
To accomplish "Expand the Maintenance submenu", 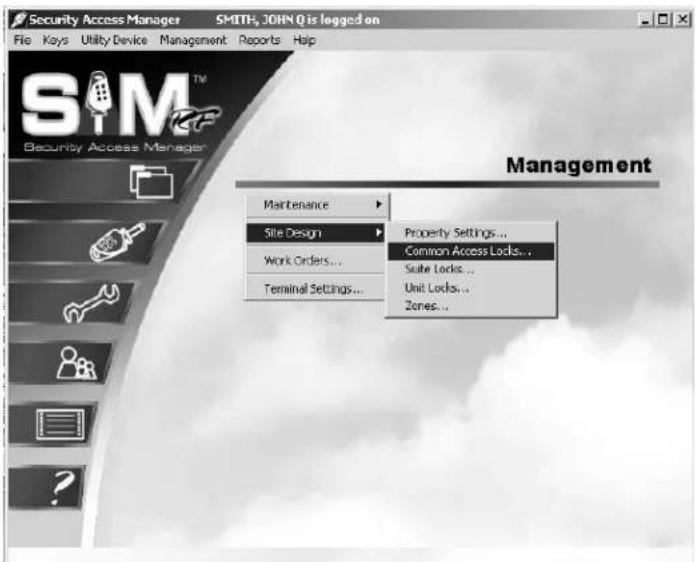I will (317, 205).
